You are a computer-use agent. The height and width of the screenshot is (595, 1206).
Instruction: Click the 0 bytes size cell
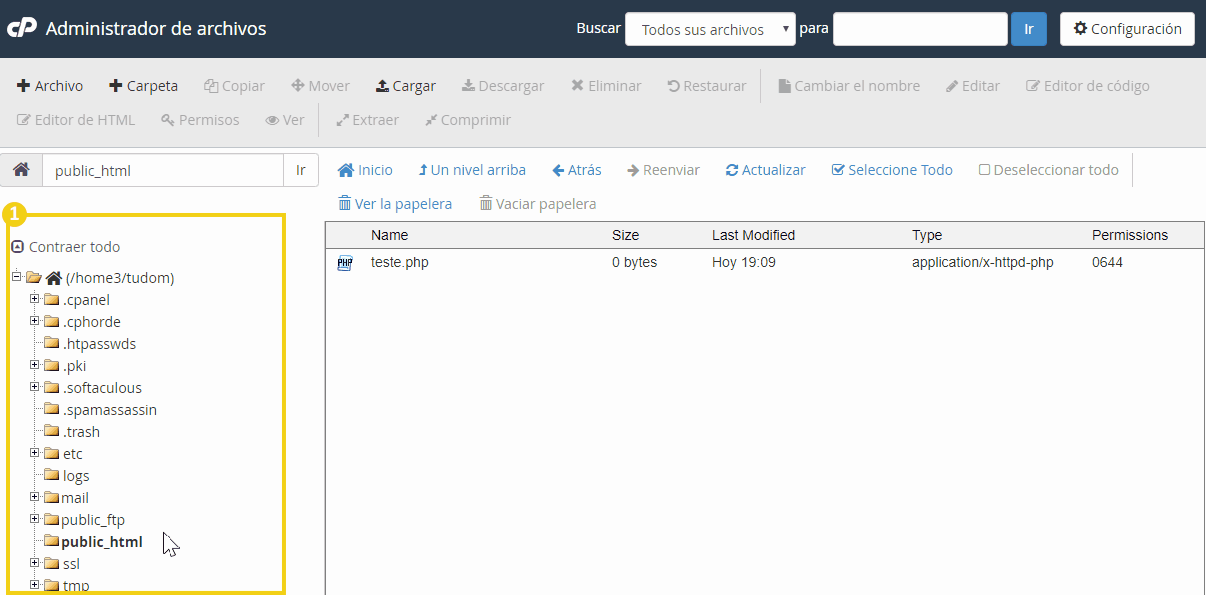[x=634, y=263]
